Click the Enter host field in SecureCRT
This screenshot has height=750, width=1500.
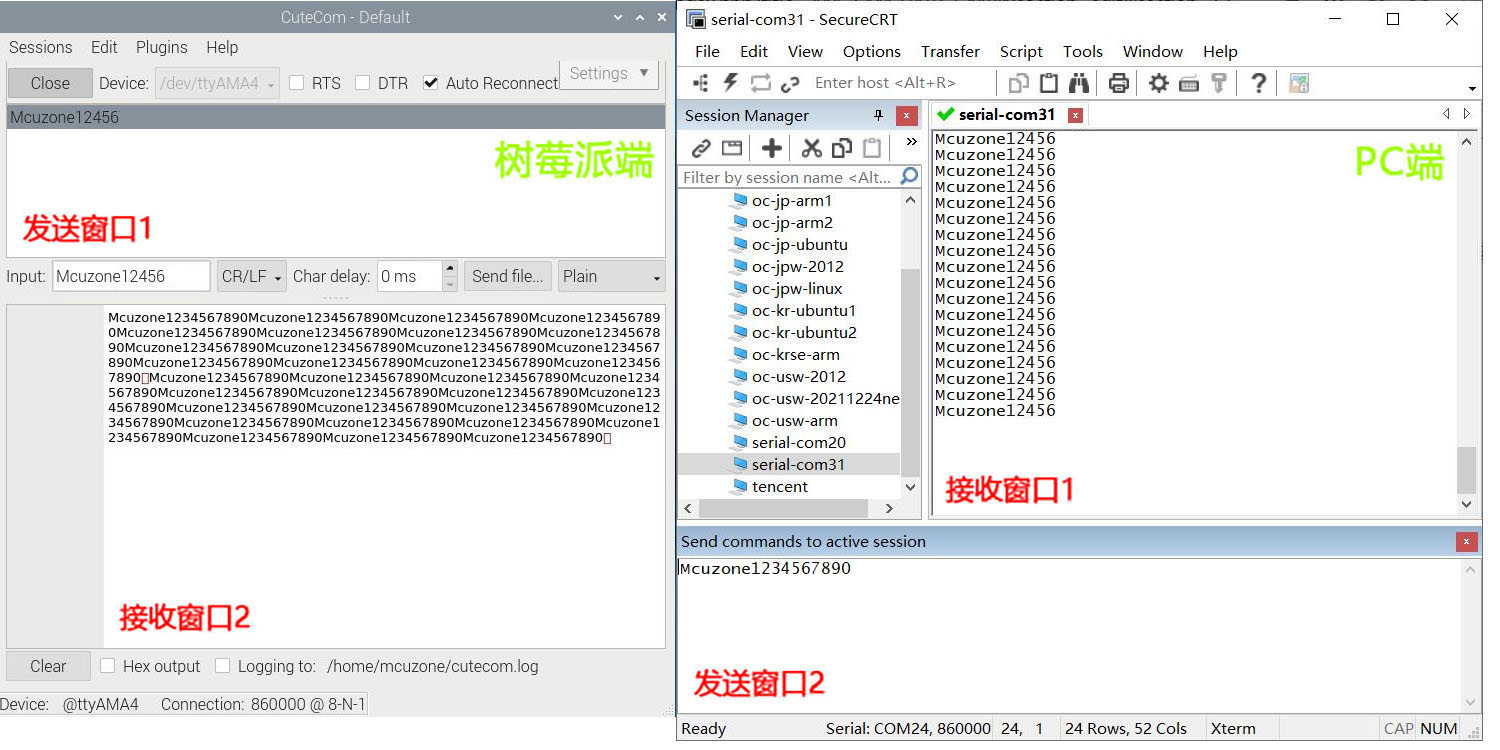point(903,83)
